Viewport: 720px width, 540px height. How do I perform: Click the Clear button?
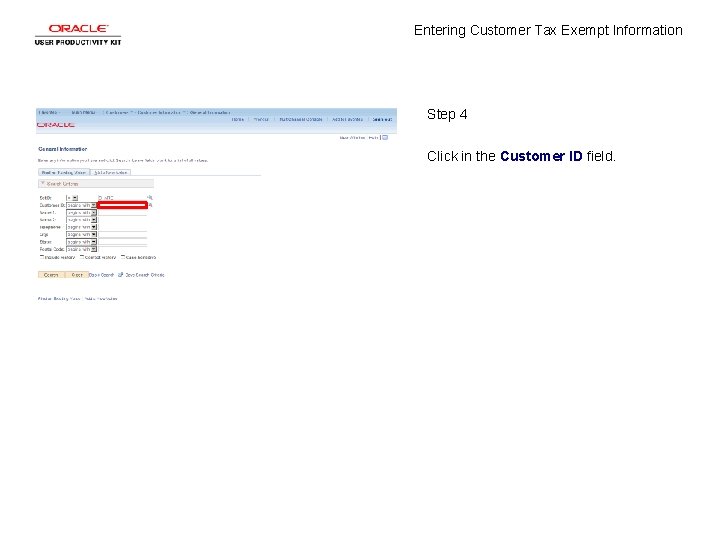(x=77, y=275)
